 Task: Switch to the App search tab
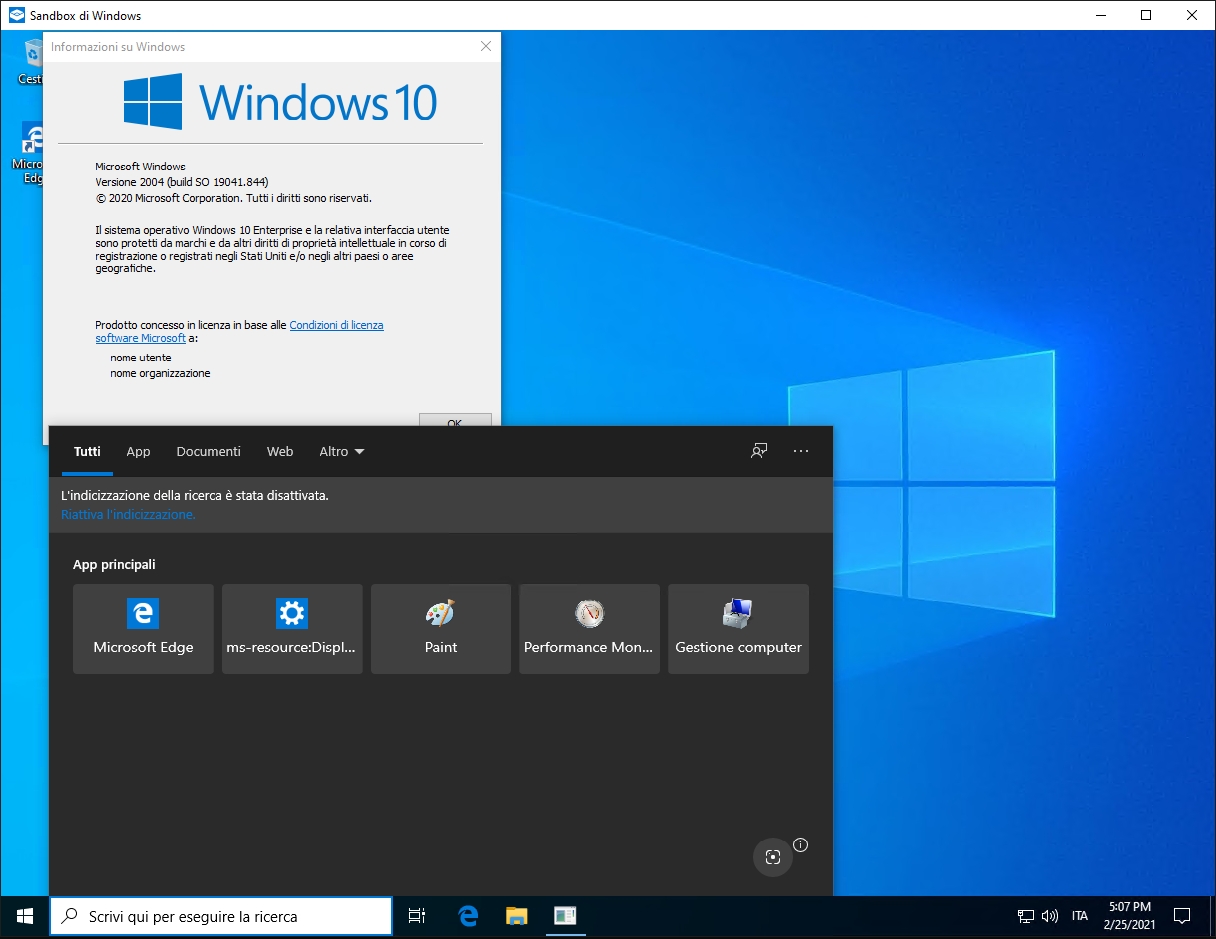click(138, 452)
